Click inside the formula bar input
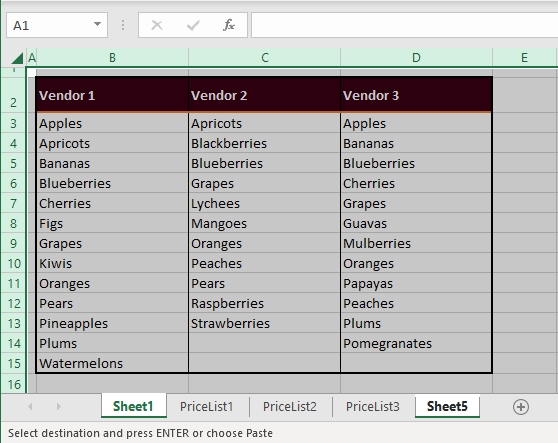 [x=404, y=25]
